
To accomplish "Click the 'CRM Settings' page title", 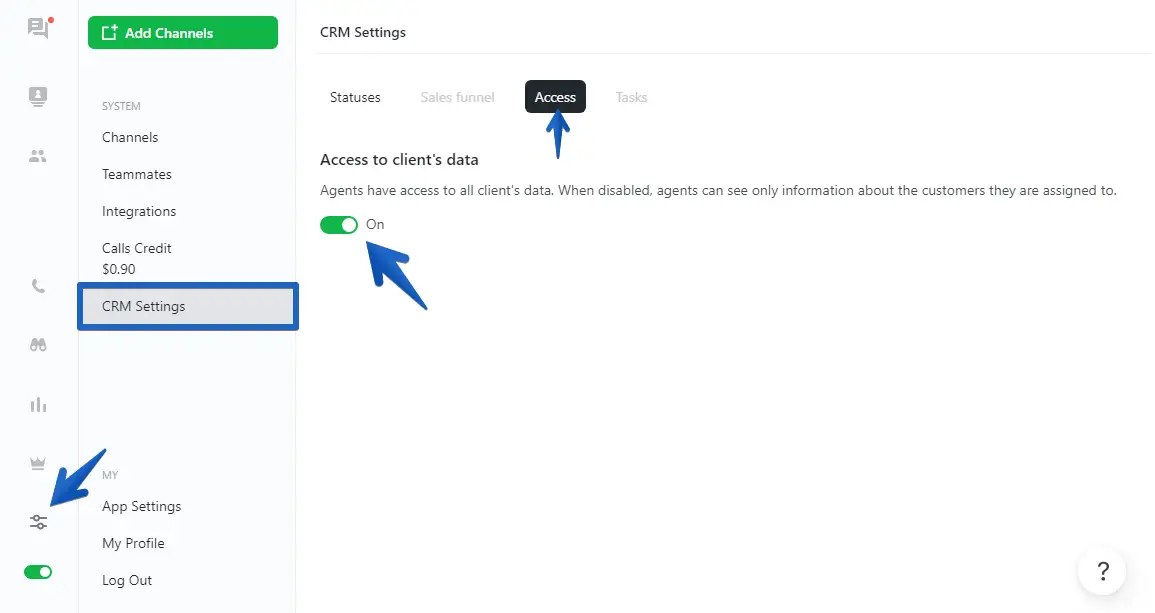I will coord(363,32).
